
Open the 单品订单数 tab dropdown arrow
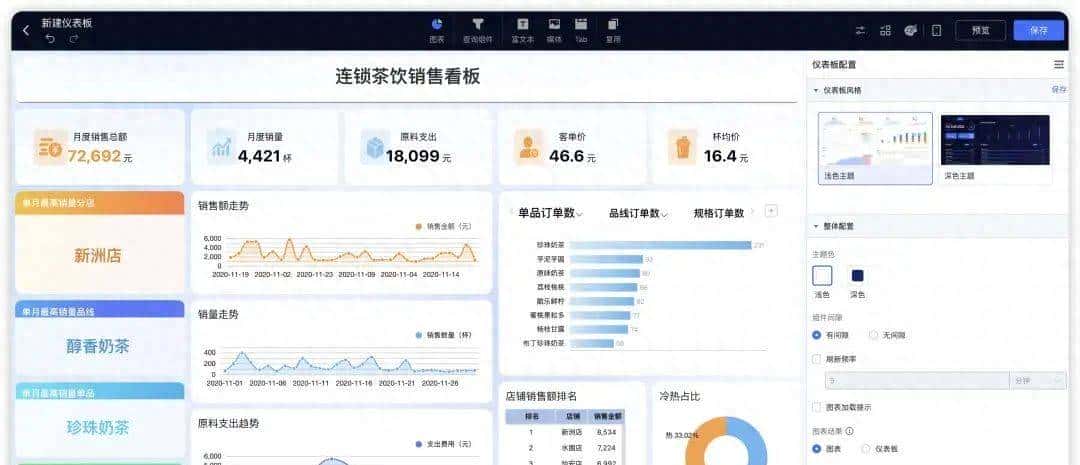pyautogui.click(x=579, y=214)
